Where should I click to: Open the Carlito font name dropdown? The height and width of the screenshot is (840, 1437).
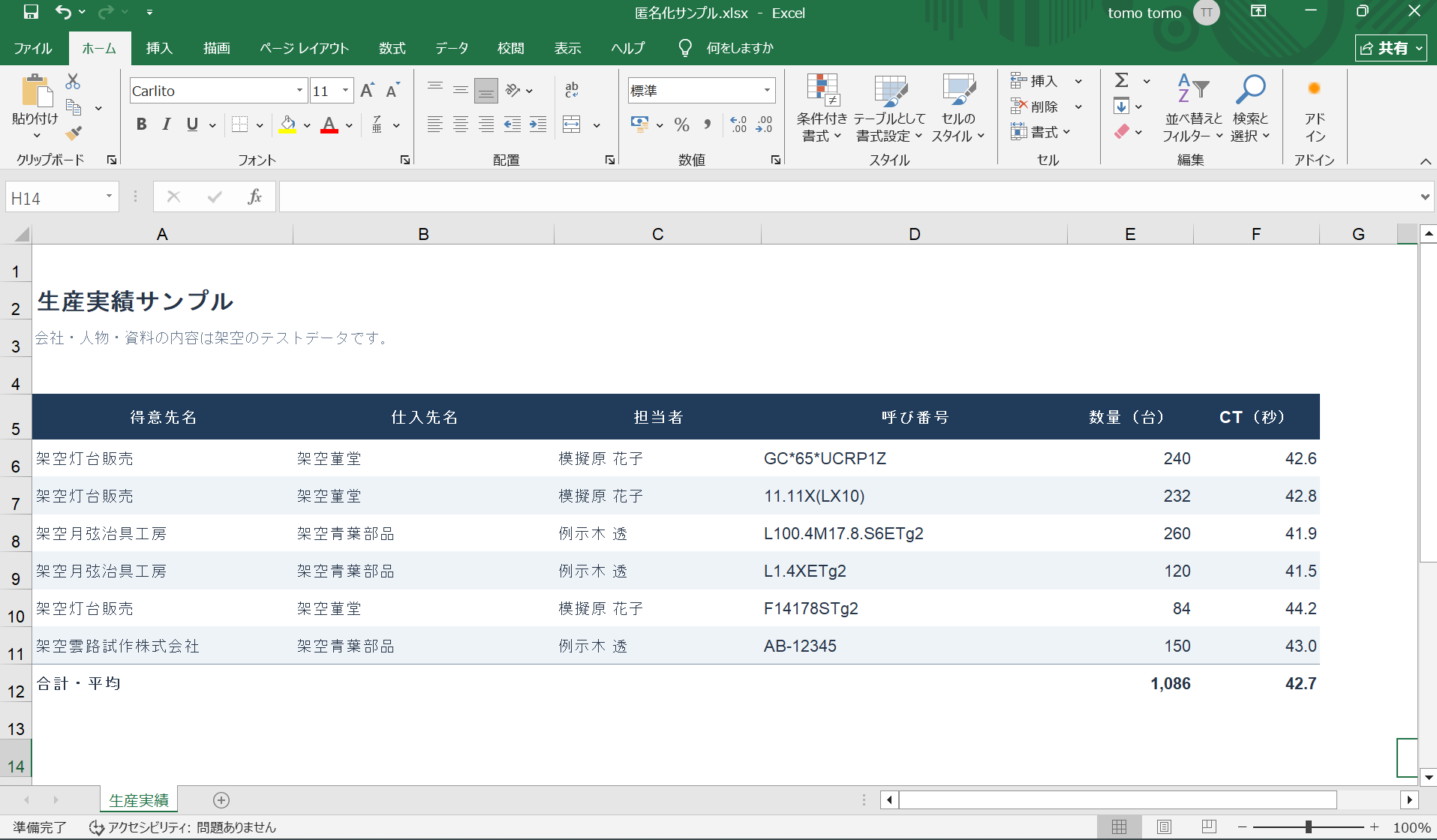[x=299, y=91]
